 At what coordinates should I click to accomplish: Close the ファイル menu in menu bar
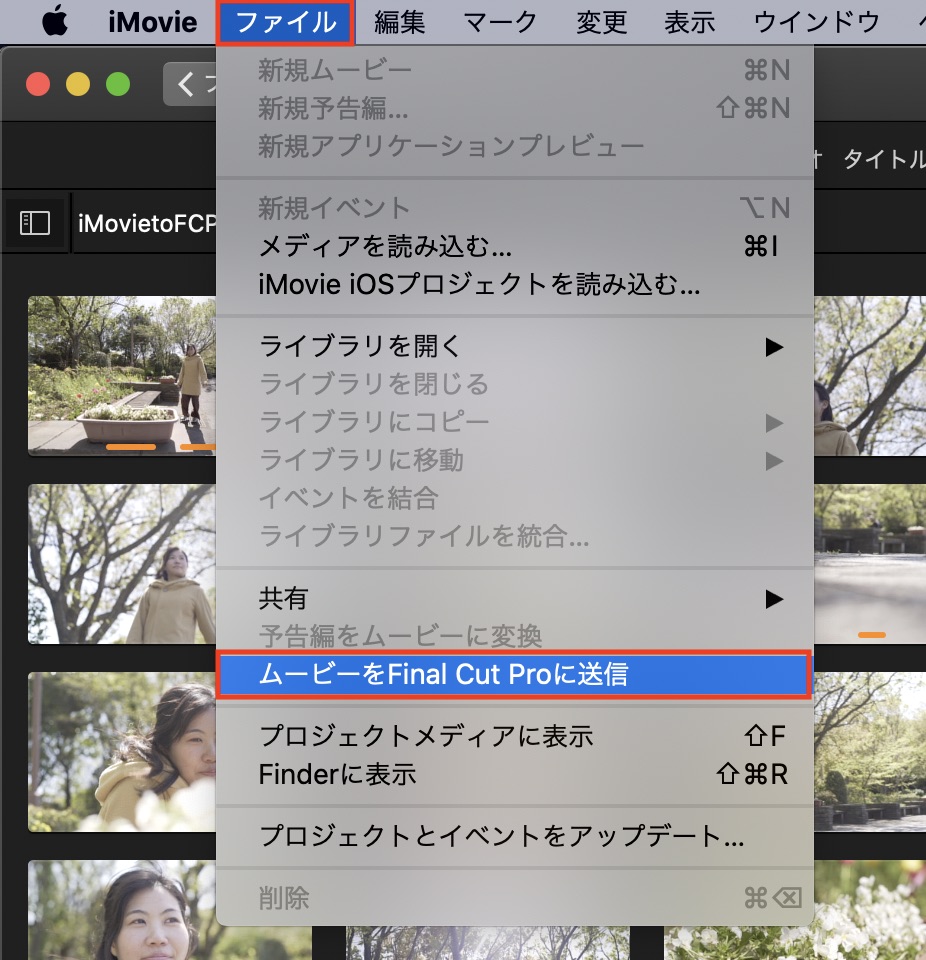(x=285, y=23)
